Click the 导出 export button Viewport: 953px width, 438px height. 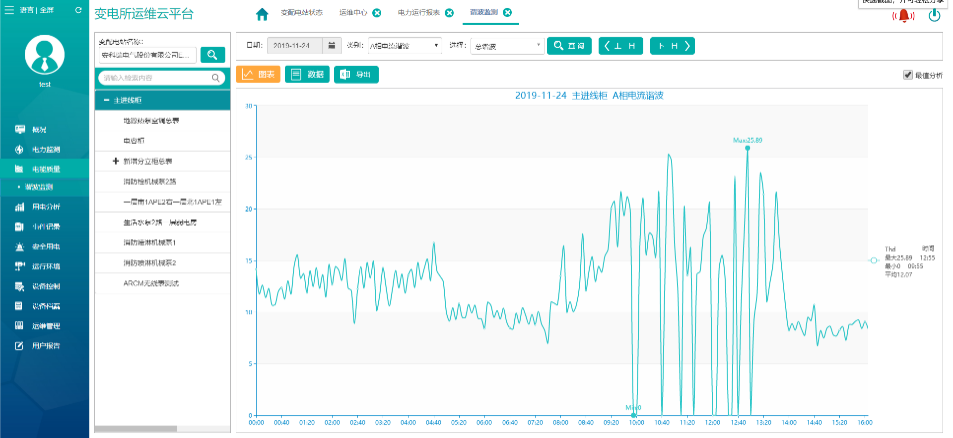(356, 75)
